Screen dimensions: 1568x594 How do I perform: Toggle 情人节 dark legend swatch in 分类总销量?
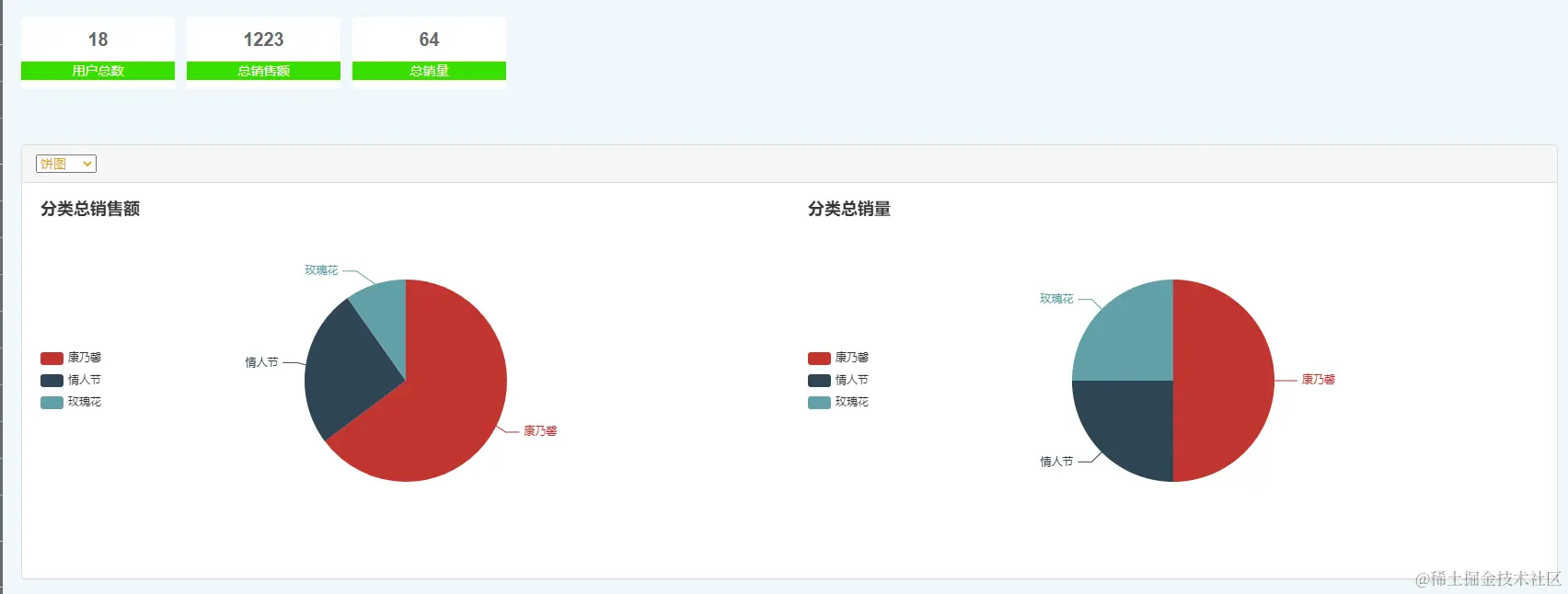[819, 380]
